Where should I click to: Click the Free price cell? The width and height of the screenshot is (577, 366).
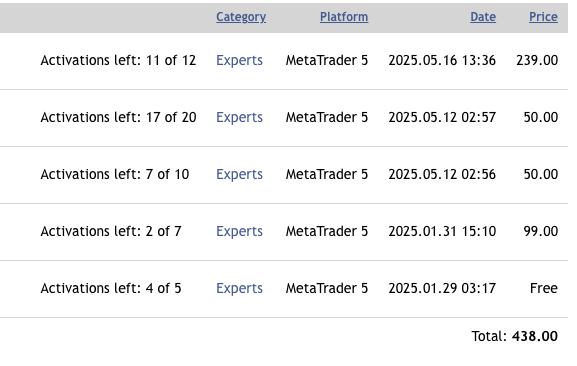tap(544, 288)
